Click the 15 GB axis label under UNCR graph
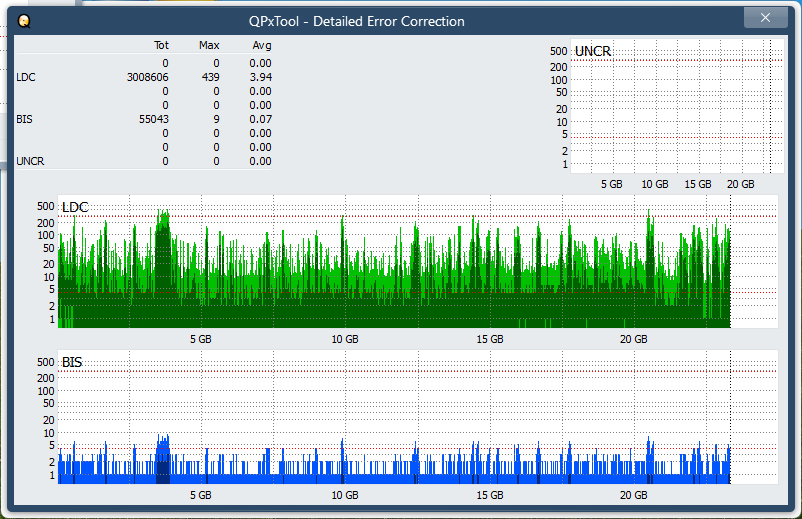This screenshot has height=519, width=802. (698, 184)
